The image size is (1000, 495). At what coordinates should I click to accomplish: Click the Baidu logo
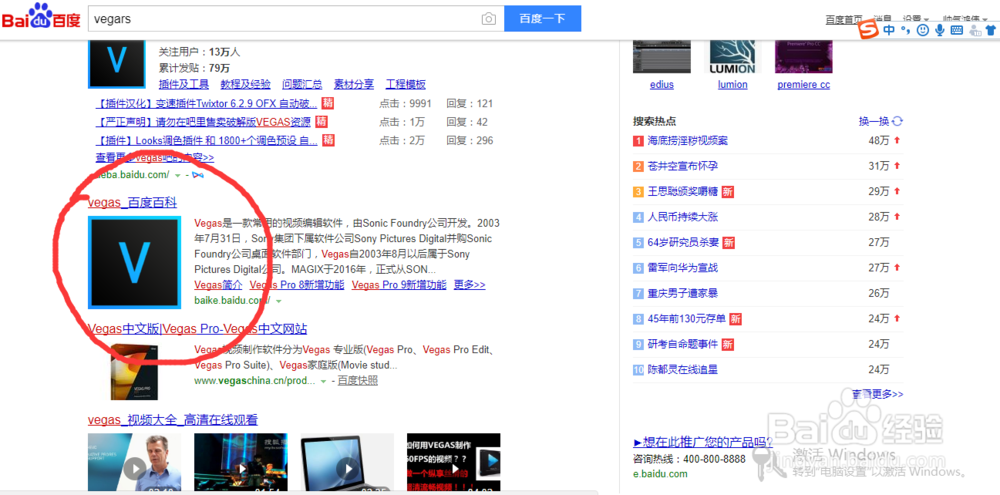pyautogui.click(x=41, y=18)
